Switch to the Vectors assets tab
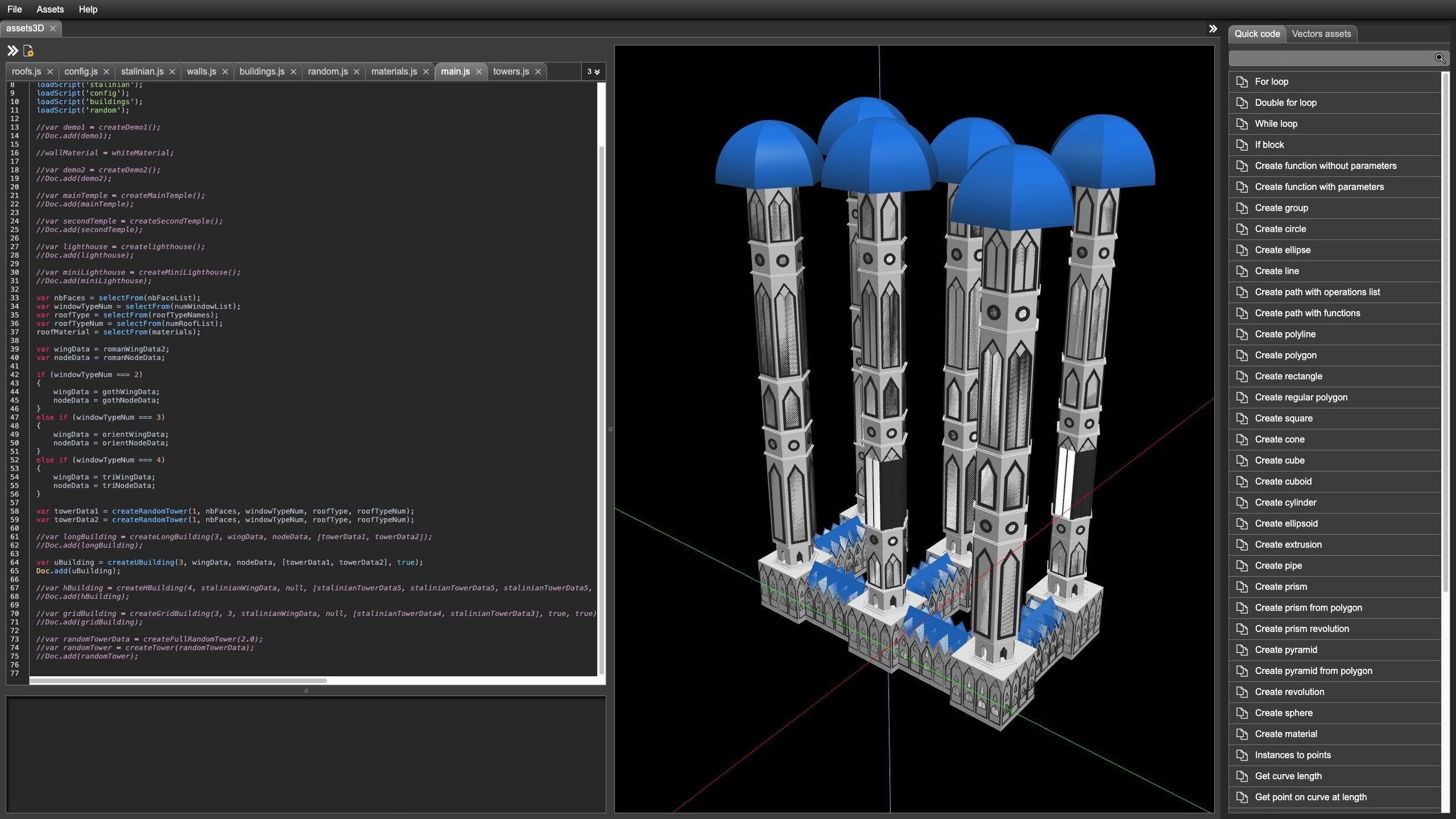 (x=1321, y=34)
